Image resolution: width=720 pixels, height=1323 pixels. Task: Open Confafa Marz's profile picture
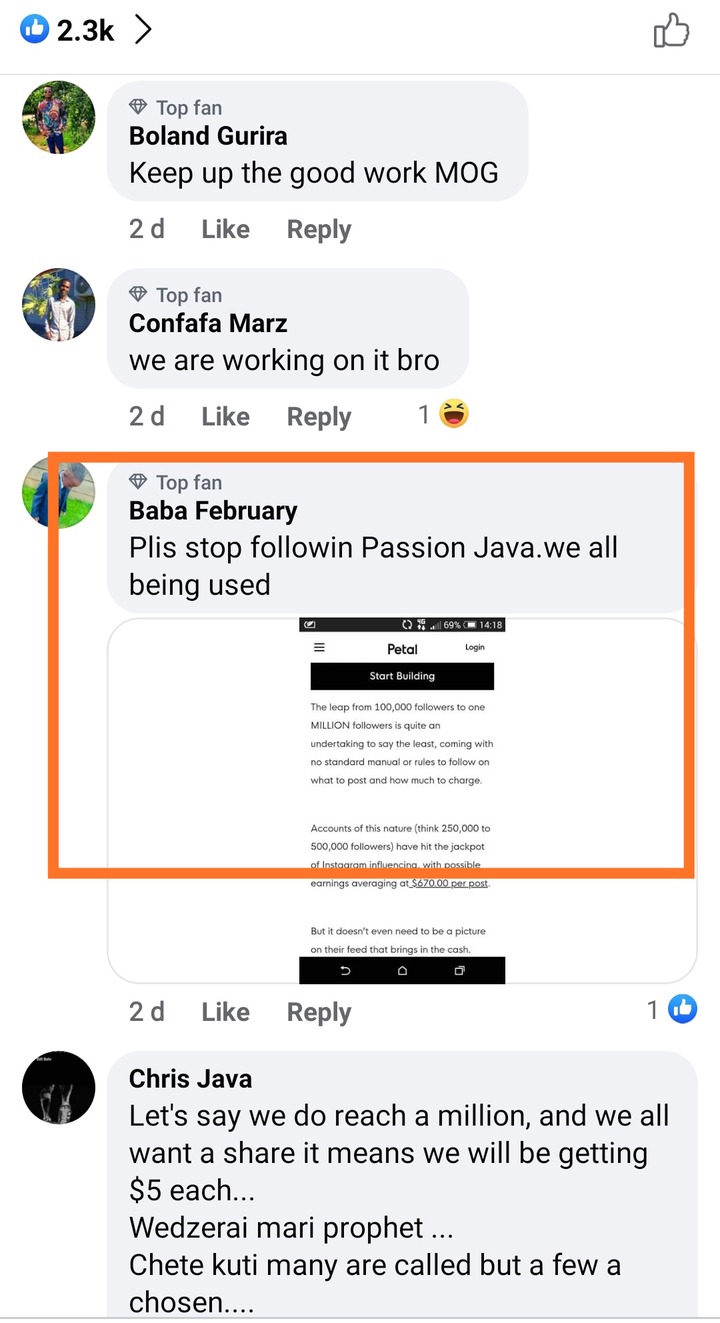coord(58,304)
